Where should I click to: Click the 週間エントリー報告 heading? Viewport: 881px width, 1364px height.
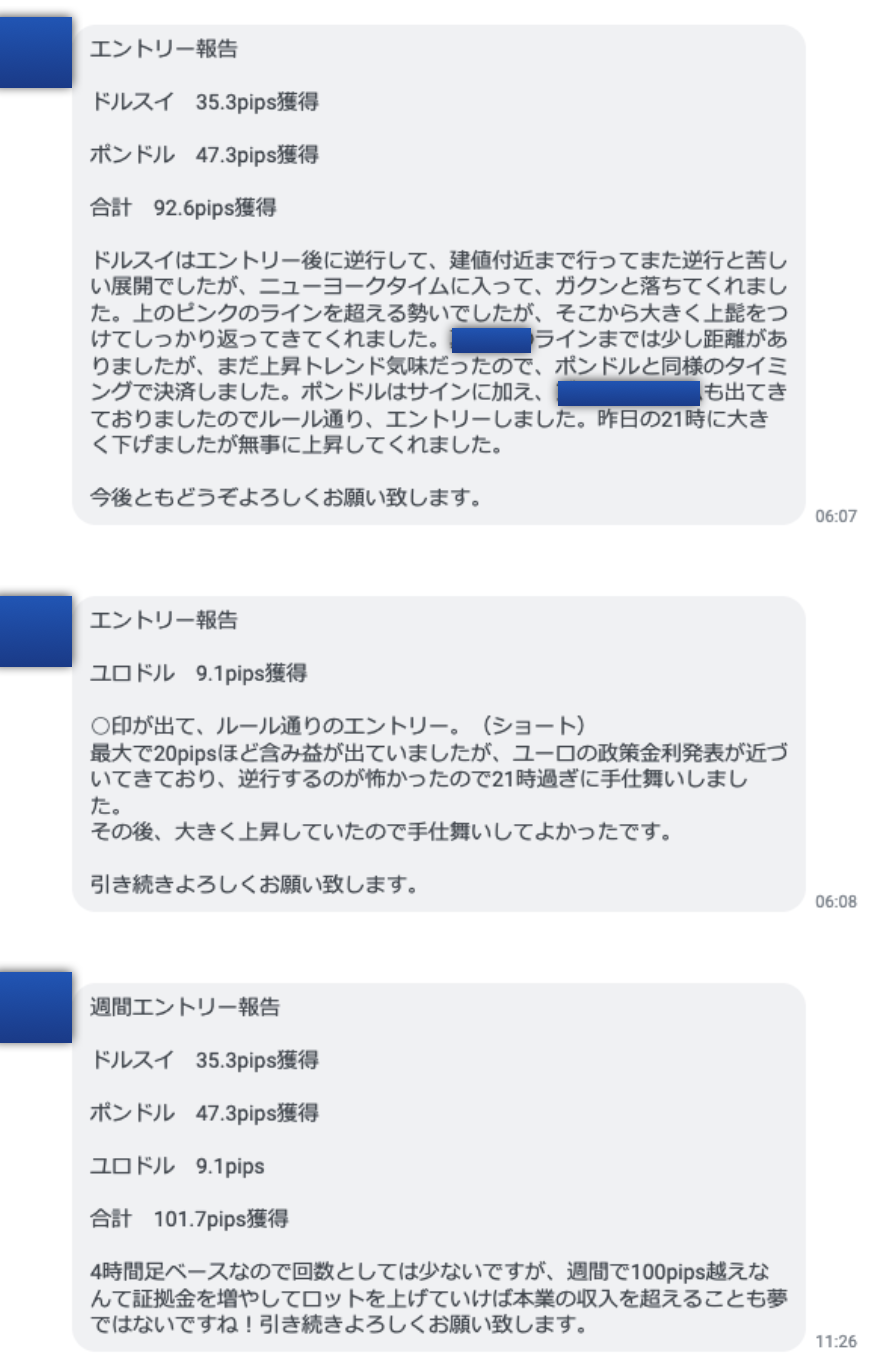[185, 1007]
